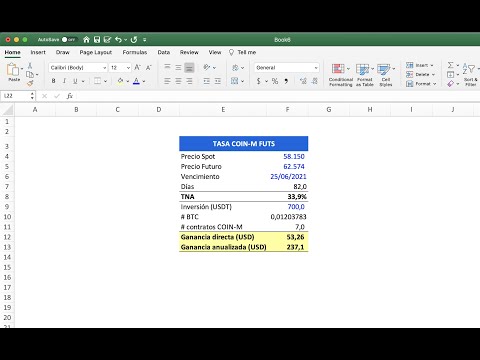
Task: Open the Formulas tab
Action: [135, 52]
